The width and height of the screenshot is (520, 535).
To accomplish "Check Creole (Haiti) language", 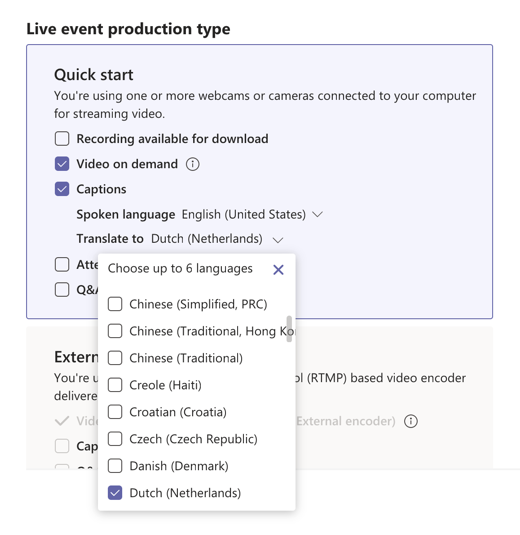I will (115, 385).
